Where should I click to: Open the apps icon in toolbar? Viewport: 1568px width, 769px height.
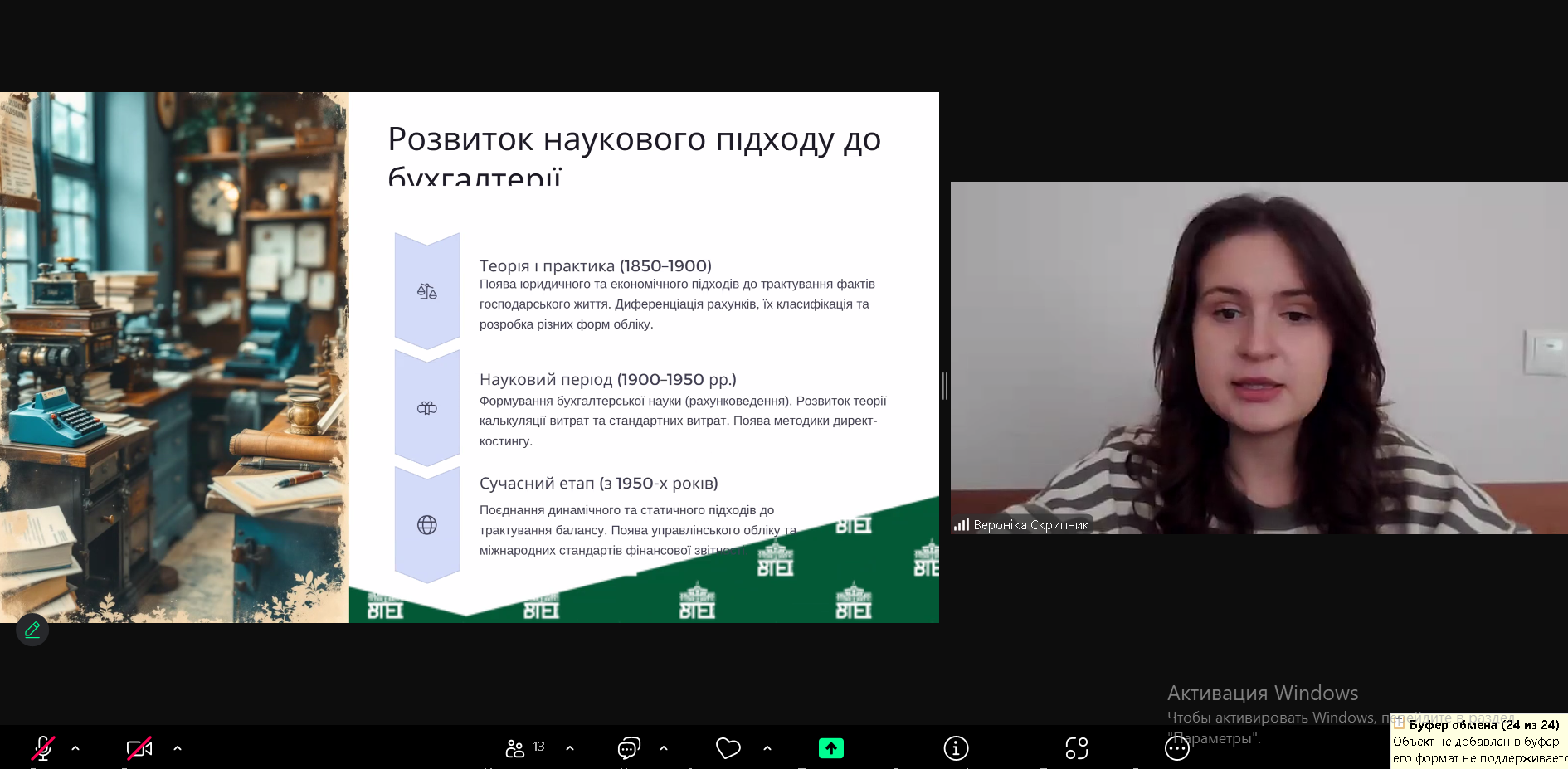[x=1076, y=748]
